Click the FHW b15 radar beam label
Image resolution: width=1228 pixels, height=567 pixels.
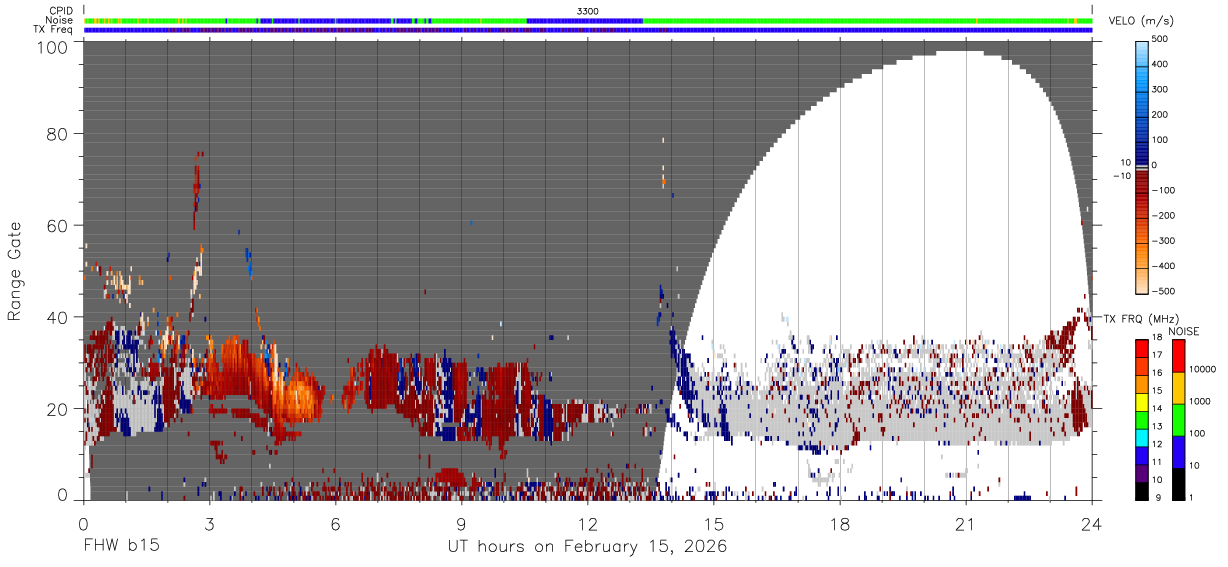(121, 547)
